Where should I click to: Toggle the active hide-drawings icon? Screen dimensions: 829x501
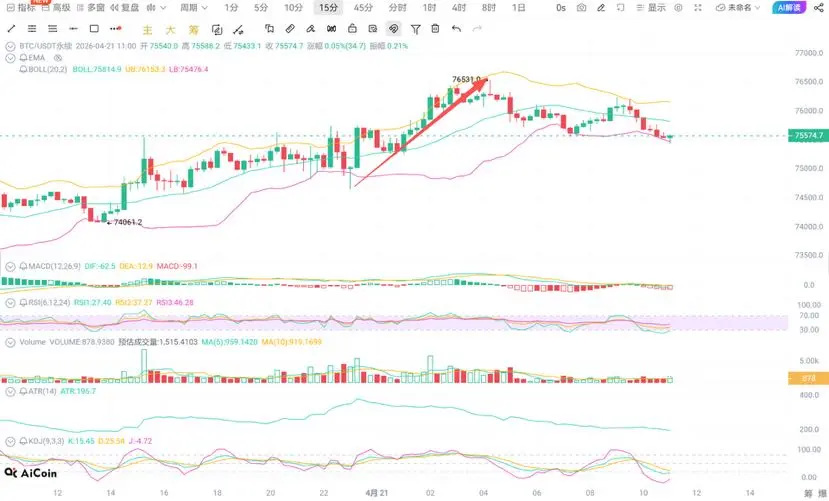point(393,29)
